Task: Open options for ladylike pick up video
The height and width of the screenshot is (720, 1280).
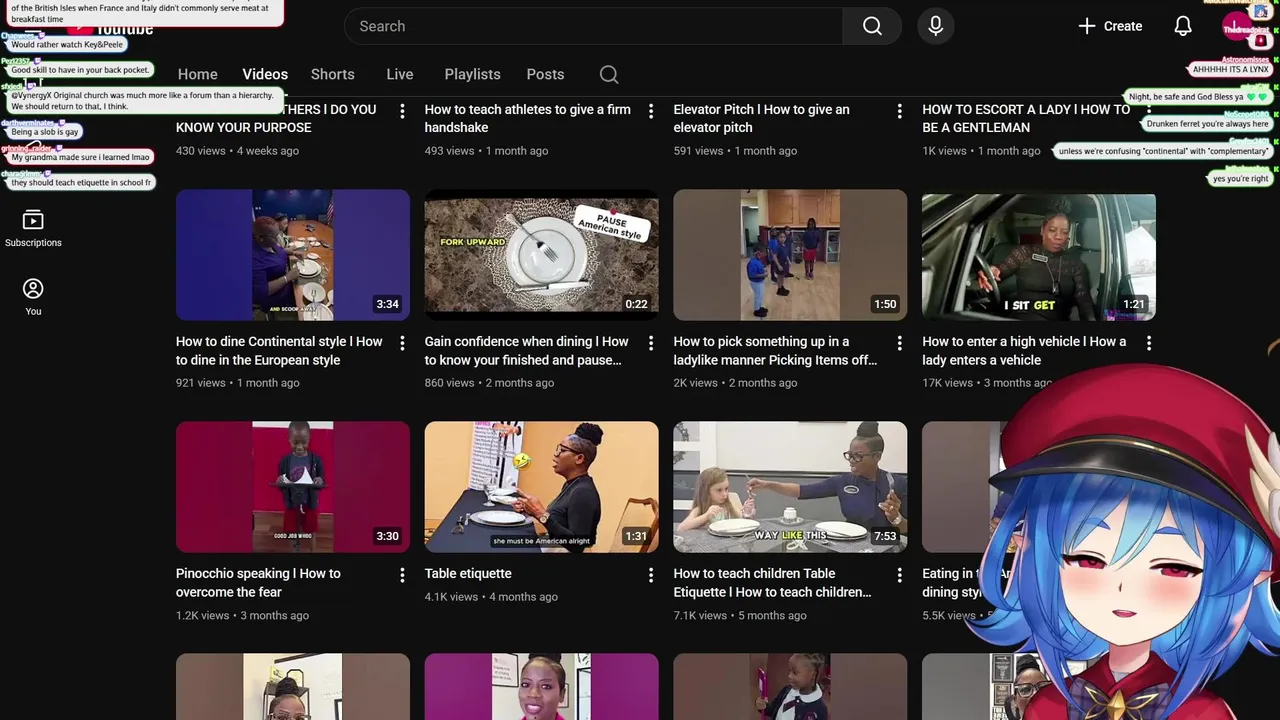Action: 899,343
